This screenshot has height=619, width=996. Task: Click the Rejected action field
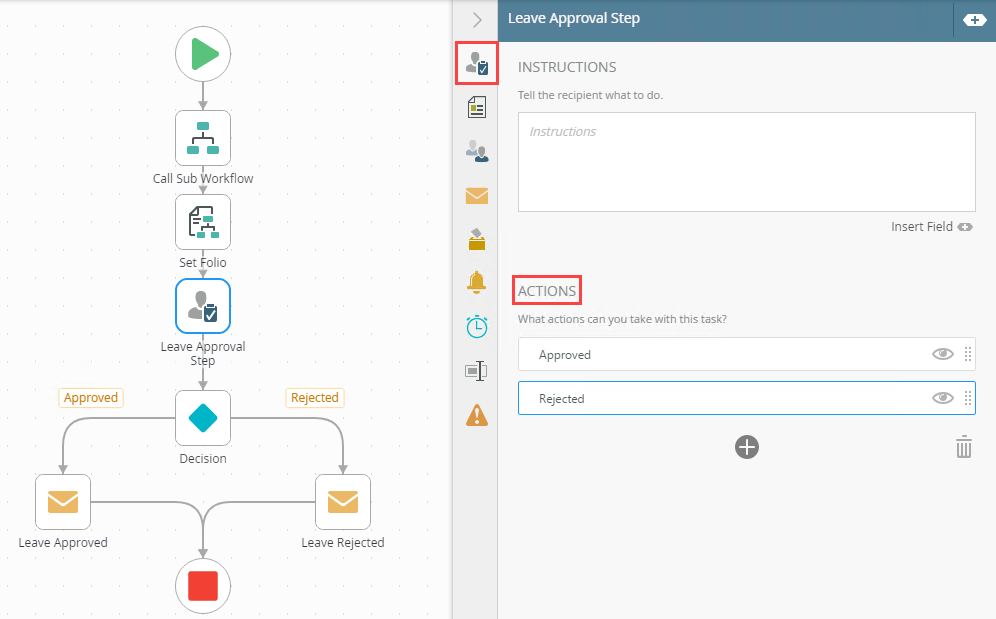point(746,398)
